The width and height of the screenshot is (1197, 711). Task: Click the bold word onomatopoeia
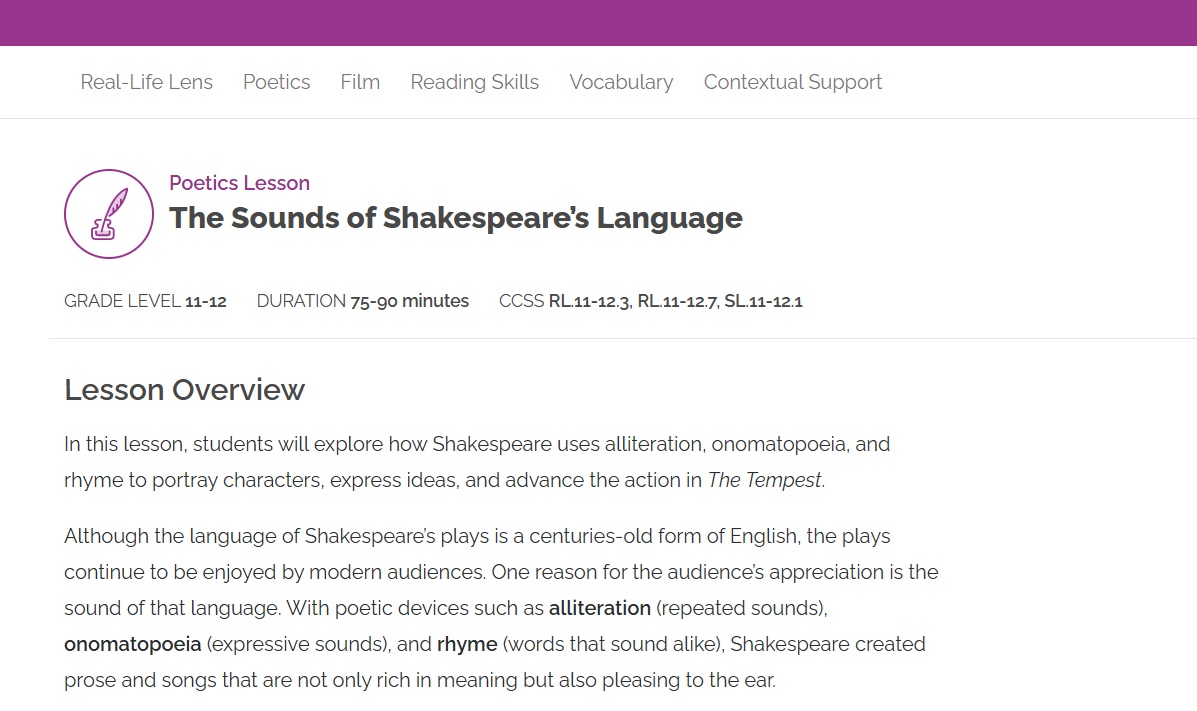(x=132, y=644)
